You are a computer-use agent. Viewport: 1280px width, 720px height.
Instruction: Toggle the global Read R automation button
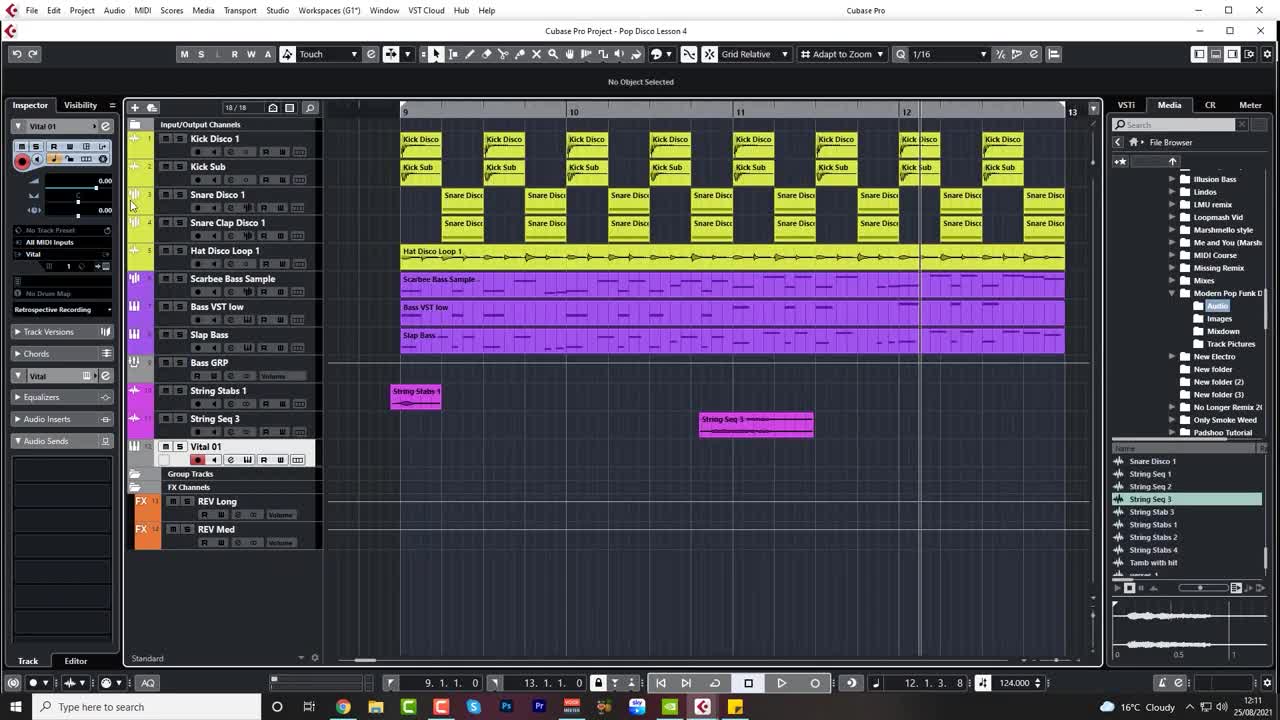tap(234, 54)
